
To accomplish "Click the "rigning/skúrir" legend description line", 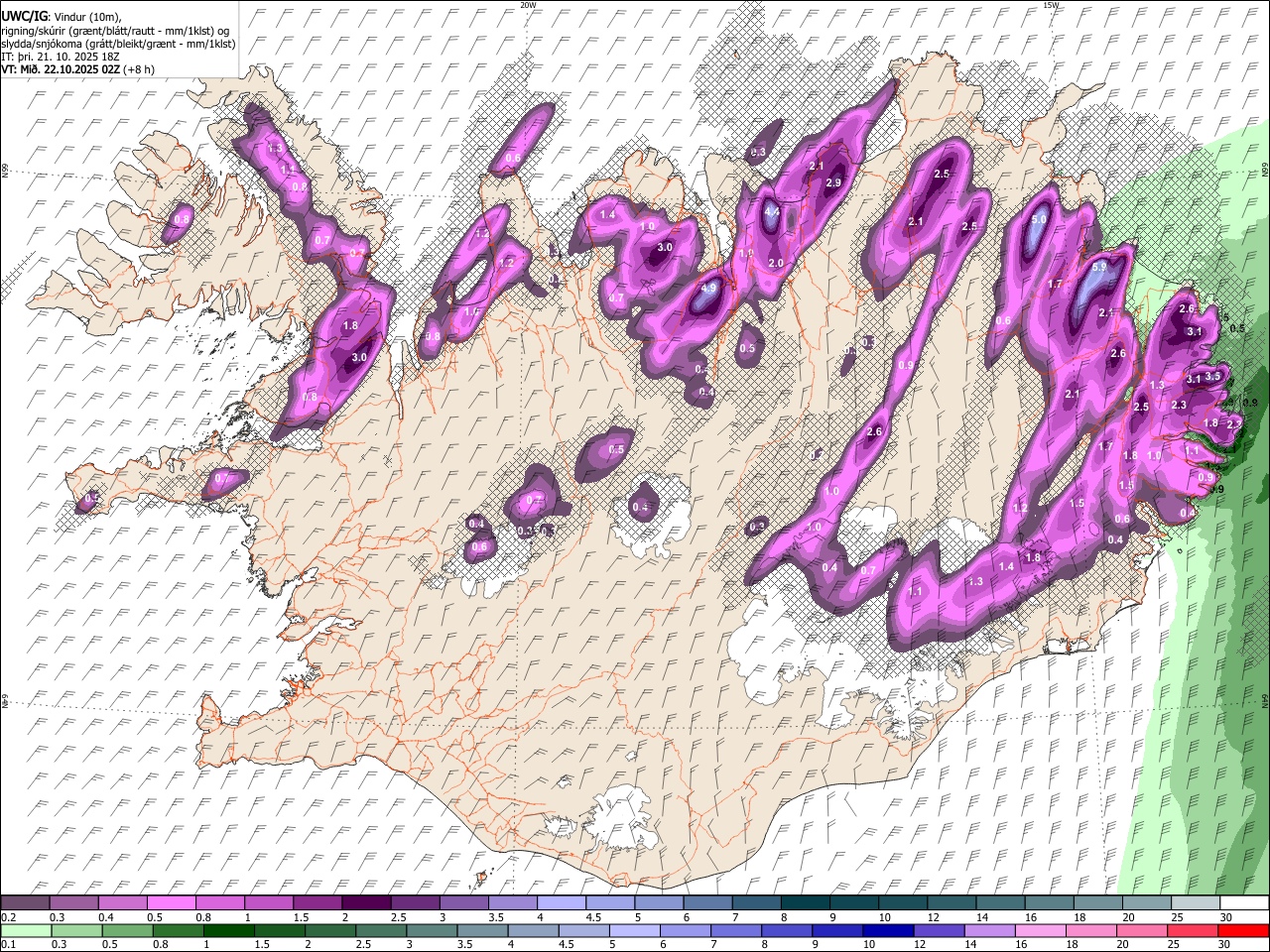I will [x=117, y=30].
